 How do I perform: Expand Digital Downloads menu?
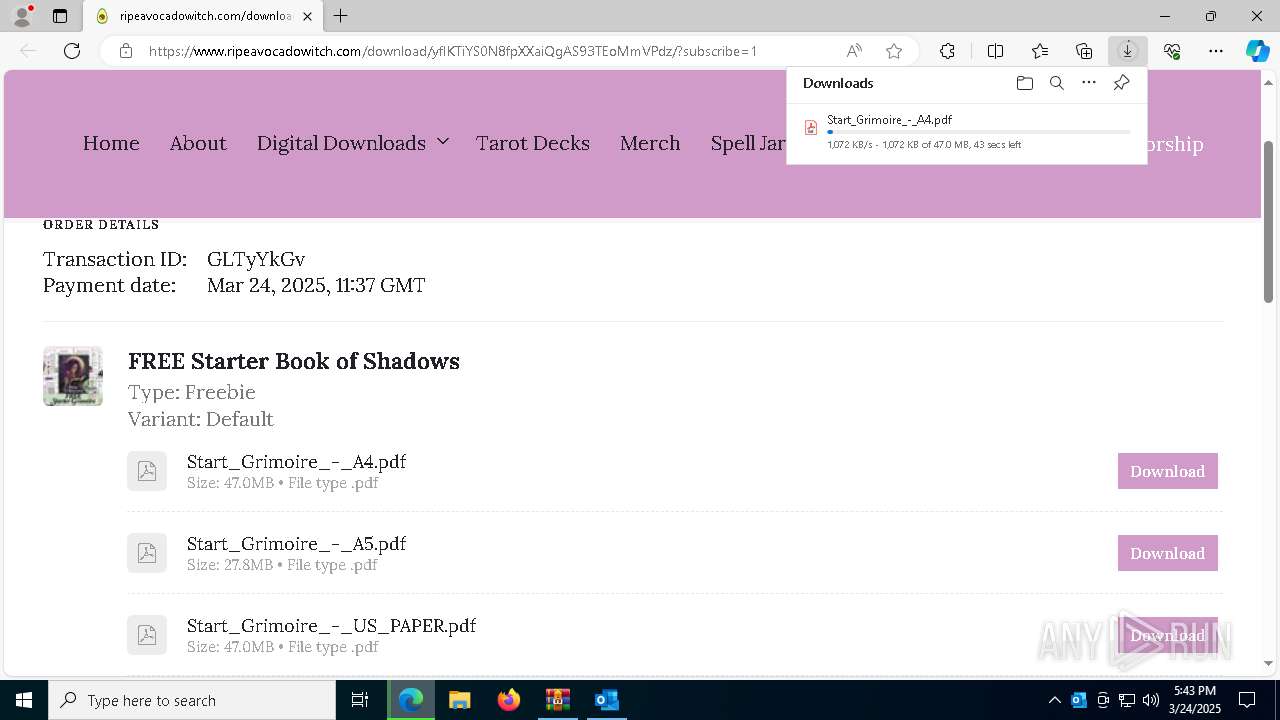click(352, 143)
